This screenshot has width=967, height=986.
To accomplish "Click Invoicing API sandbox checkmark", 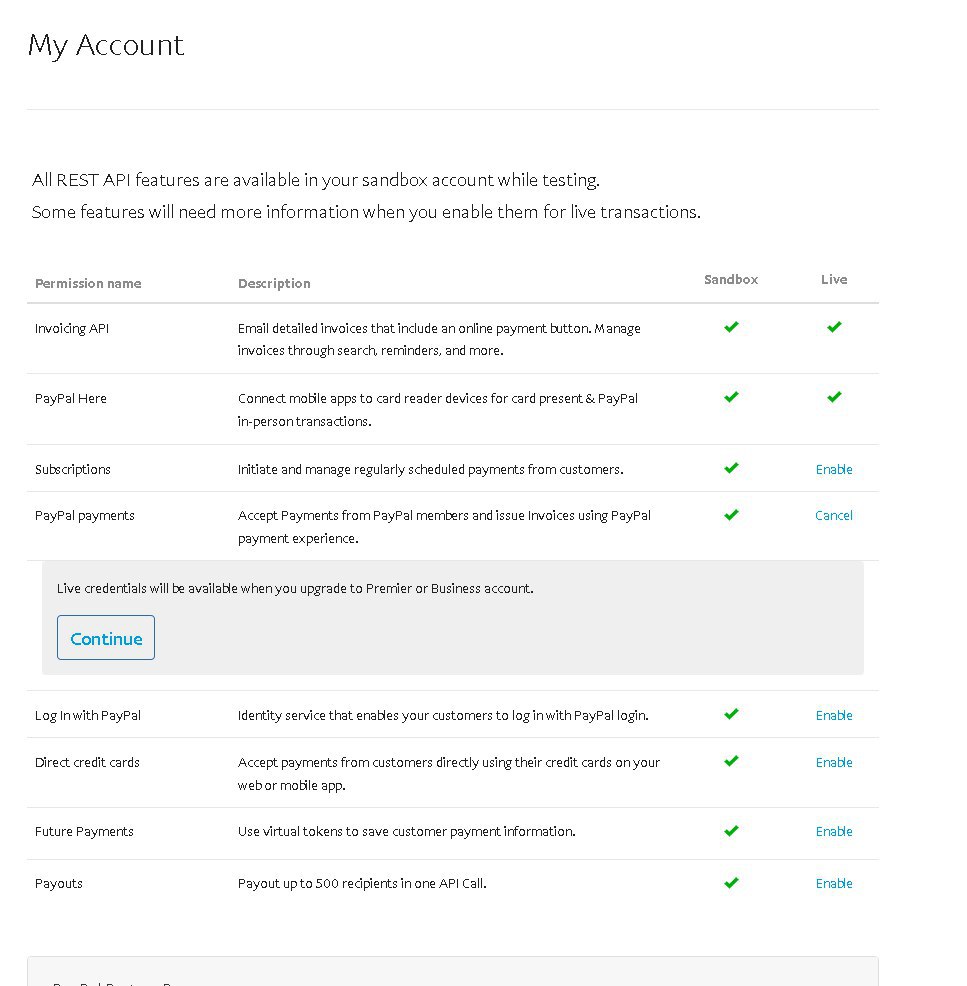I will click(x=731, y=327).
